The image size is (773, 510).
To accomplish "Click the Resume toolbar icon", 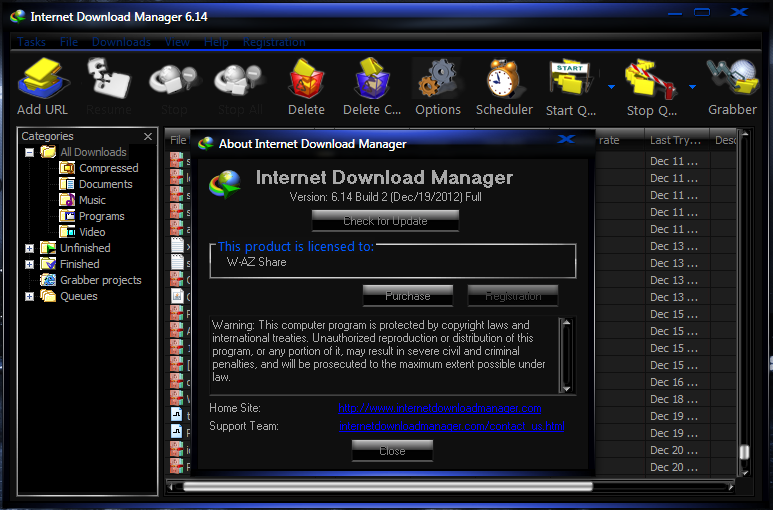I will pos(108,78).
